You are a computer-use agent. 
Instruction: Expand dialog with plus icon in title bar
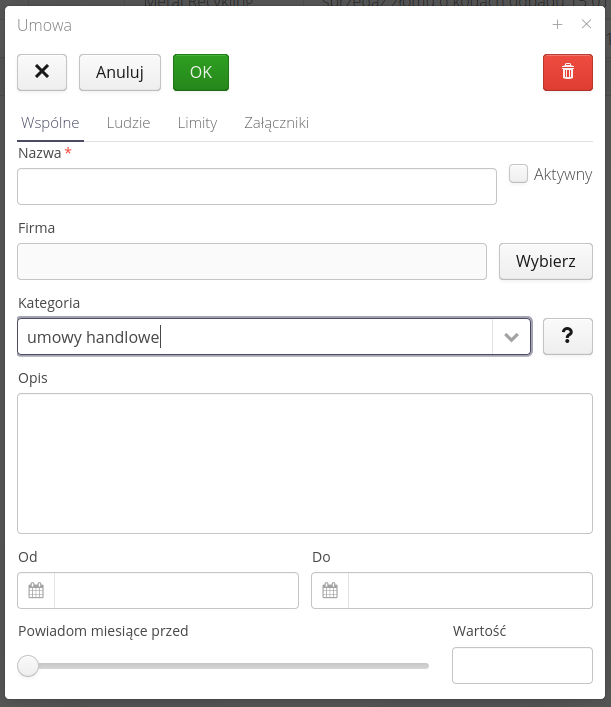[558, 24]
